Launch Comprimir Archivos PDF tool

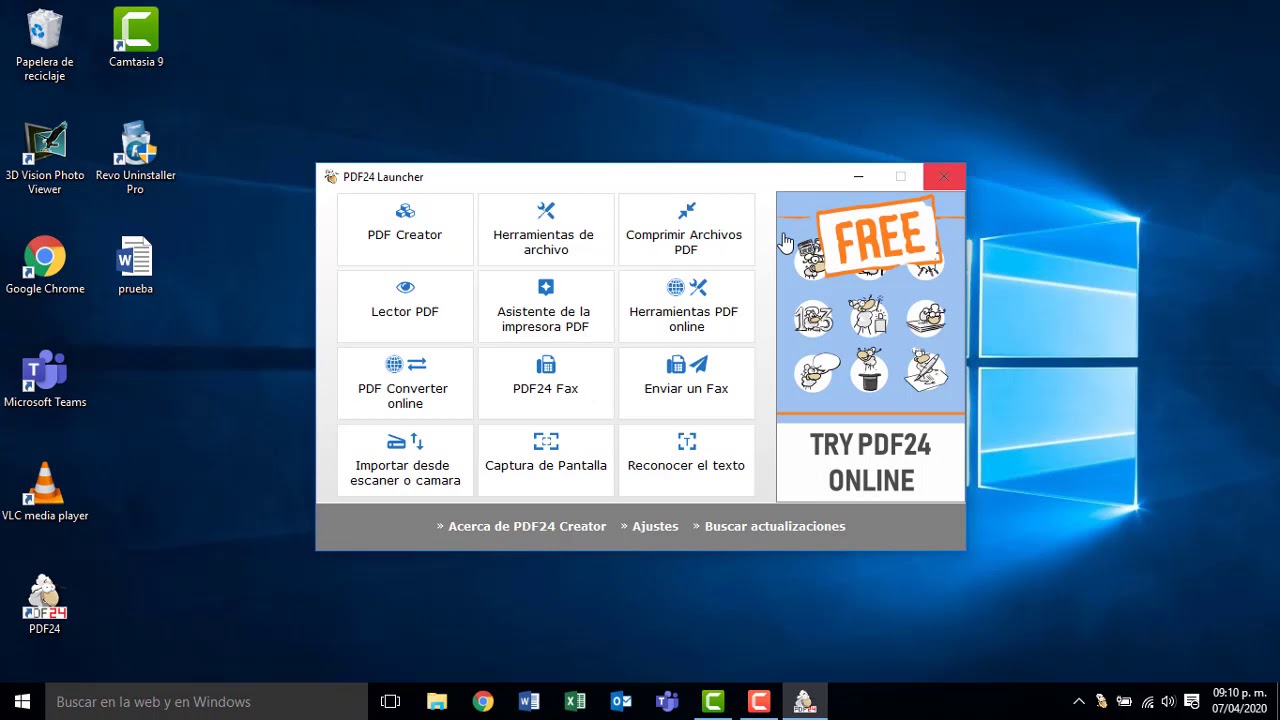686,229
